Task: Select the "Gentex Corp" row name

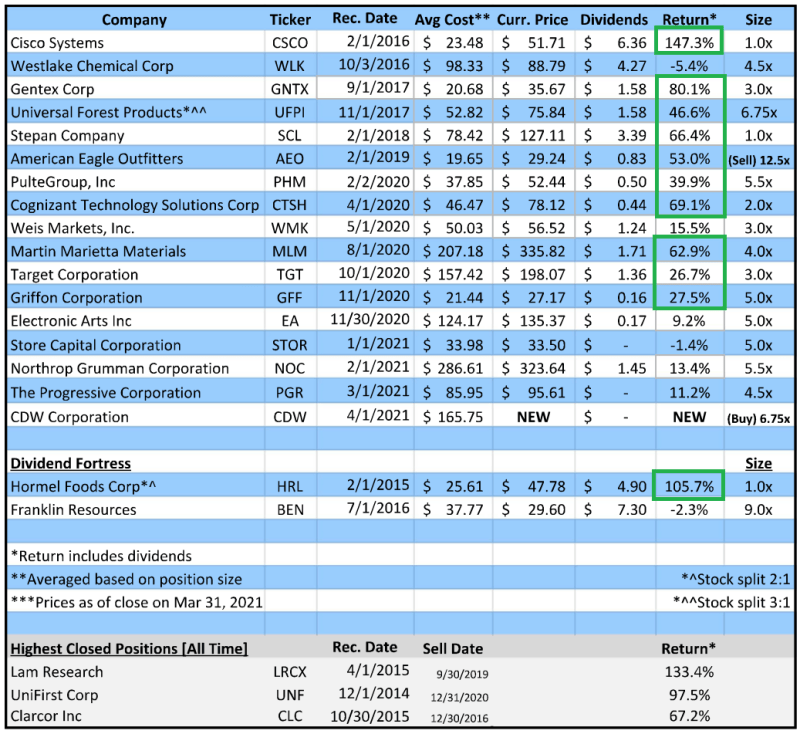Action: [53, 89]
